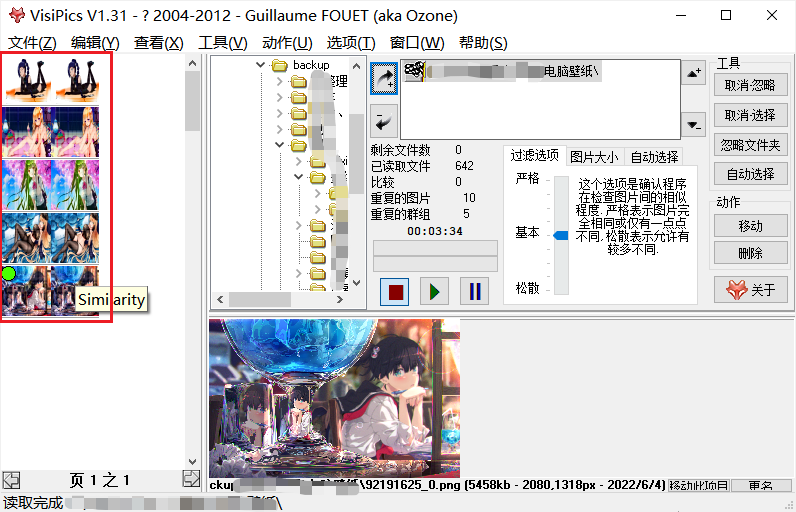Select first duplicate thumbnail of girl lying
Screen dimensions: 796x512
tap(26, 80)
